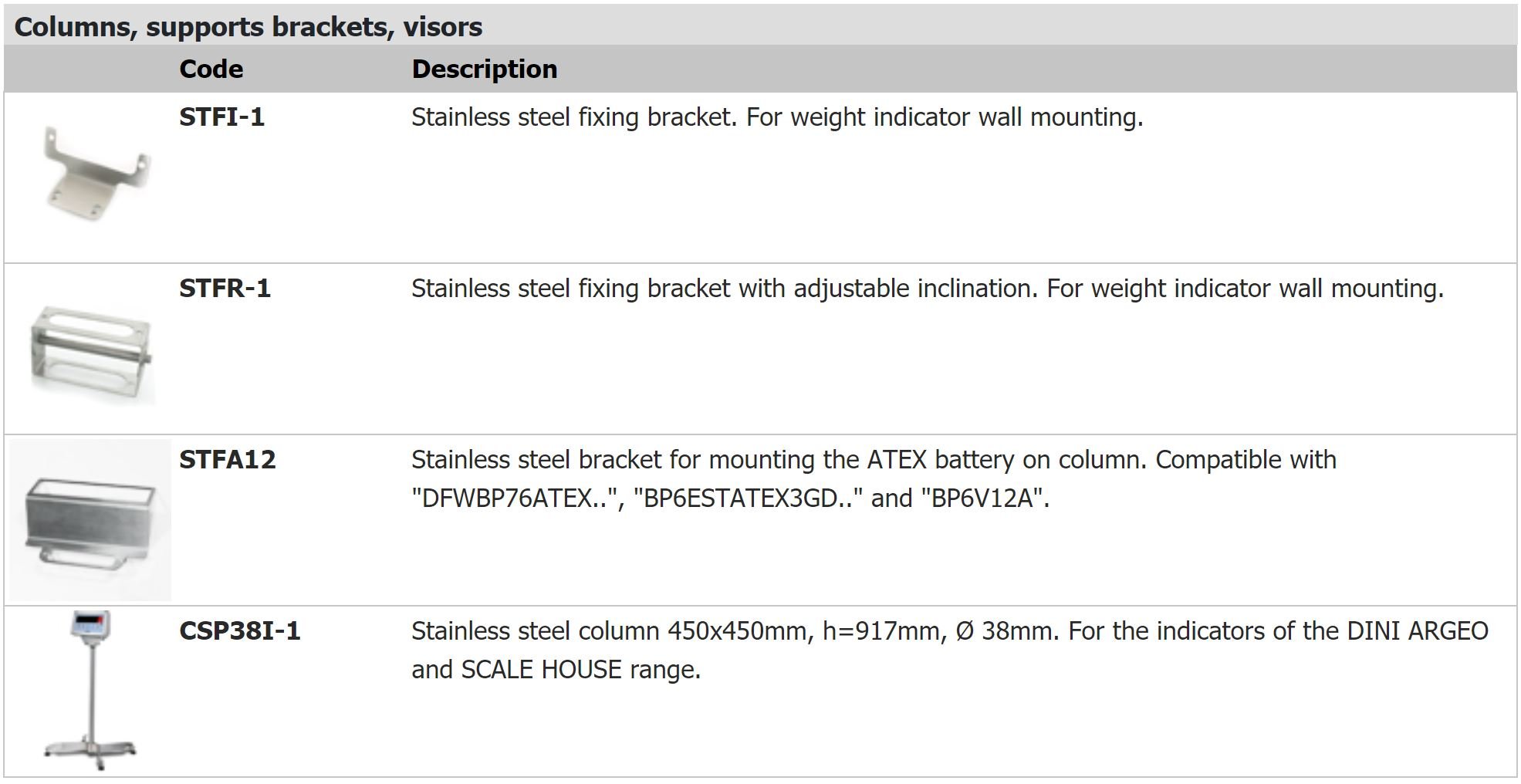Click the DINI ARGEO indicators text

(1417, 631)
